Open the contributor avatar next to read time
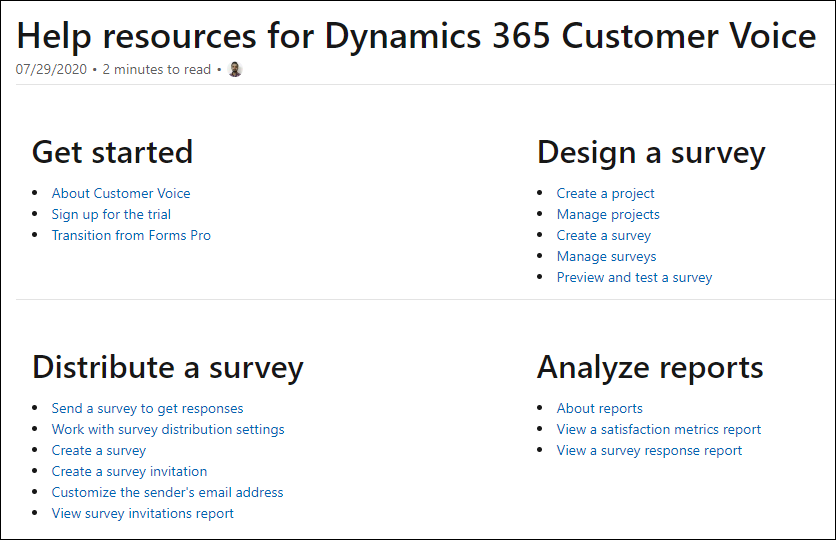Screen dimensions: 836x540 point(235,69)
